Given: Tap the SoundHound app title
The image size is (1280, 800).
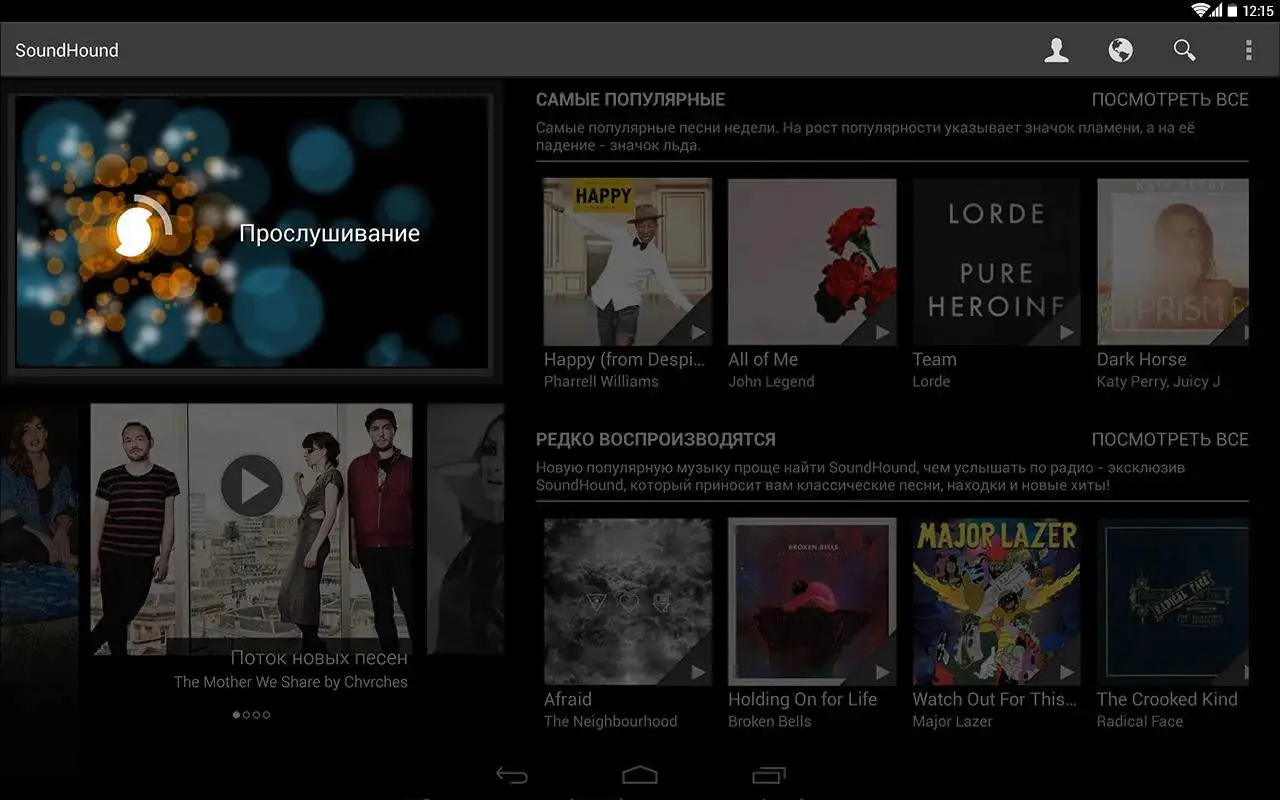Looking at the screenshot, I should (x=67, y=50).
